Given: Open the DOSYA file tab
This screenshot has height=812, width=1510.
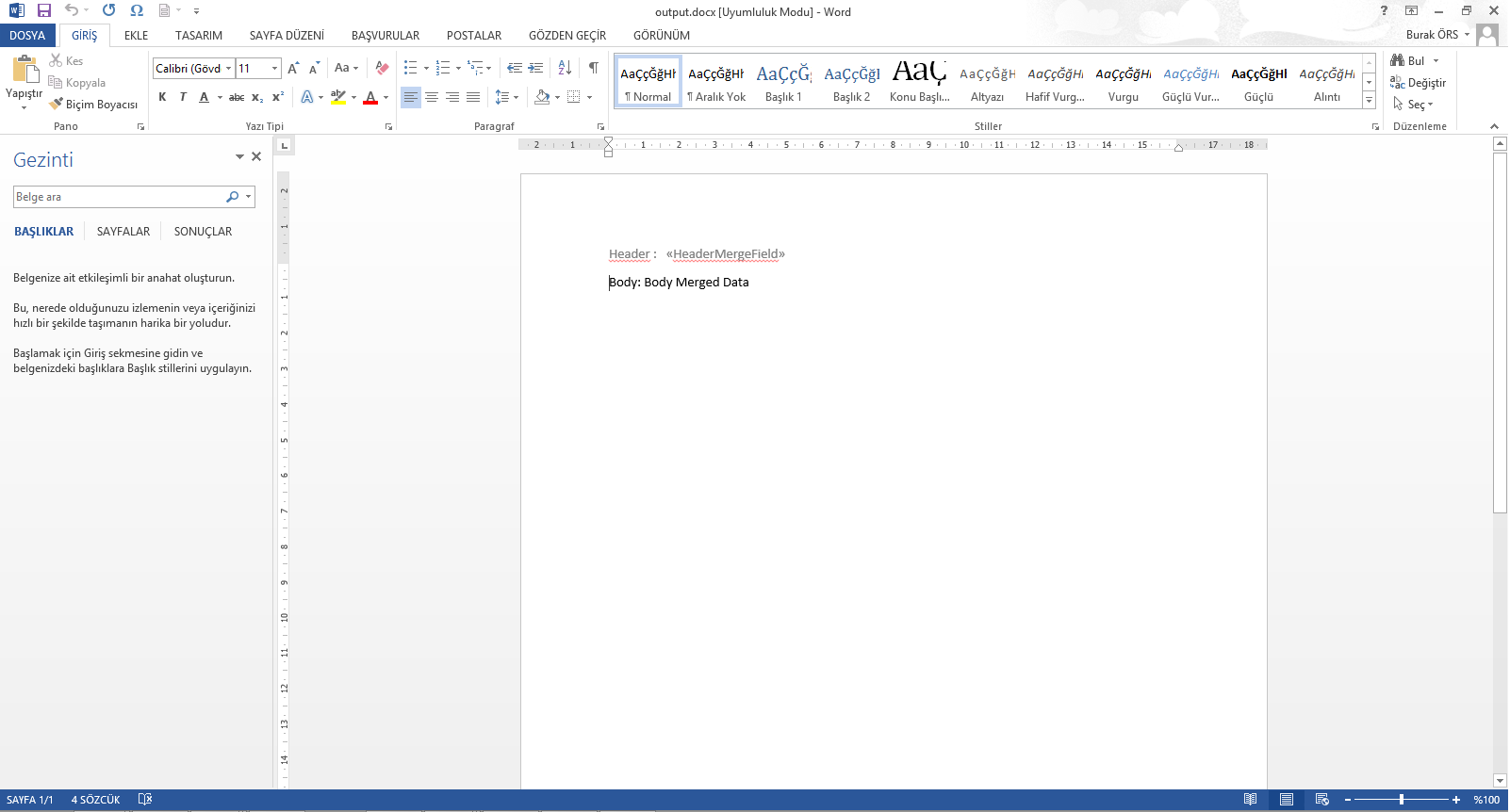Looking at the screenshot, I should tap(27, 35).
